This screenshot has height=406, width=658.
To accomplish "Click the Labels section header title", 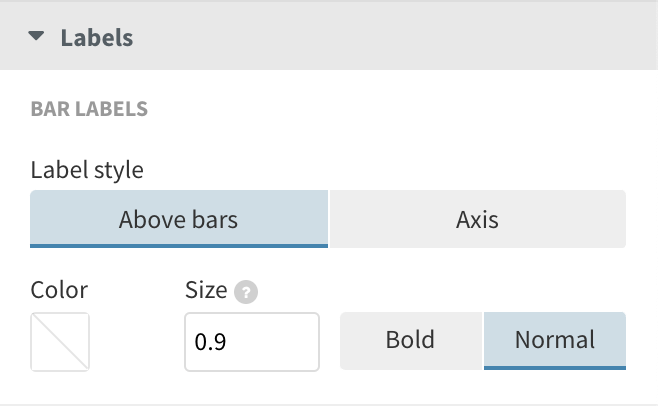I will tap(96, 38).
